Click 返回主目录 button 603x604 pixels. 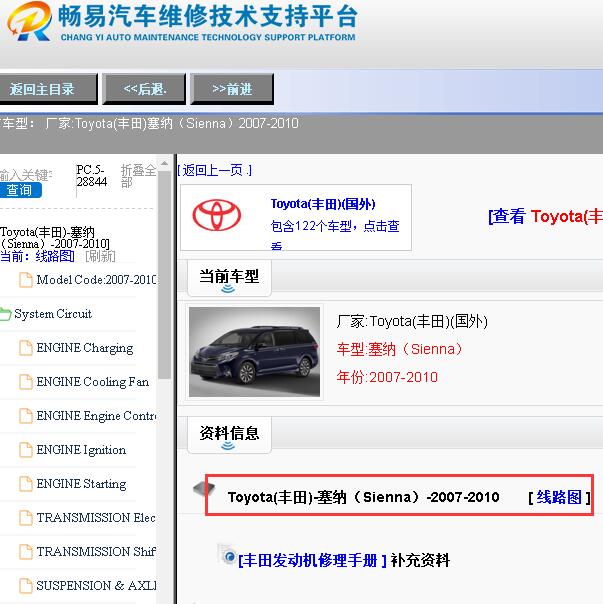[x=48, y=89]
